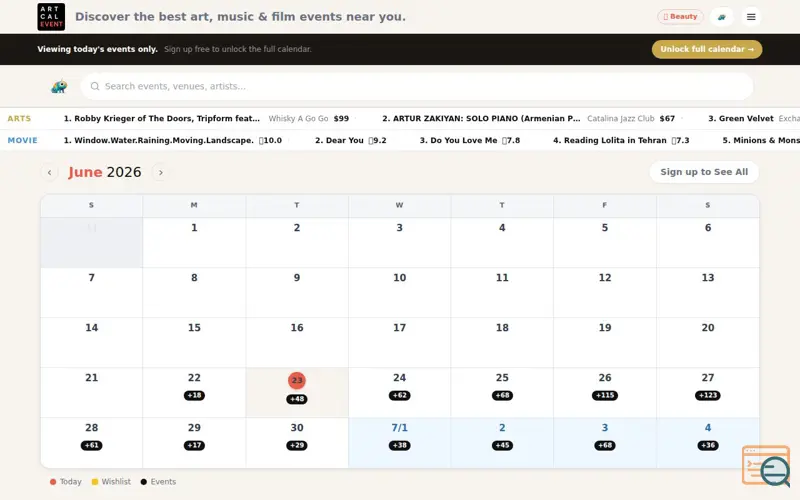Open +115 events badge on June 26
The height and width of the screenshot is (500, 800).
click(x=605, y=395)
